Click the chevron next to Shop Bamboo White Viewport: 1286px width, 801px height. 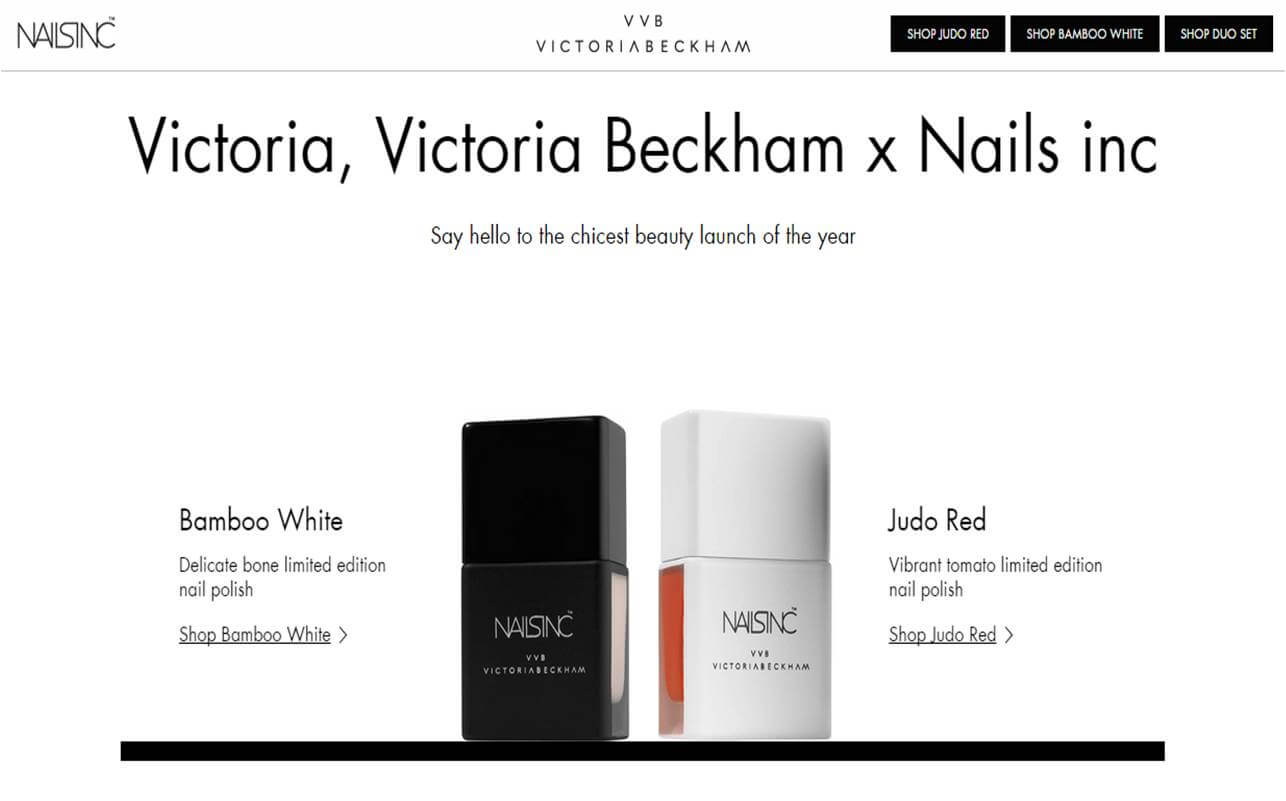[343, 634]
